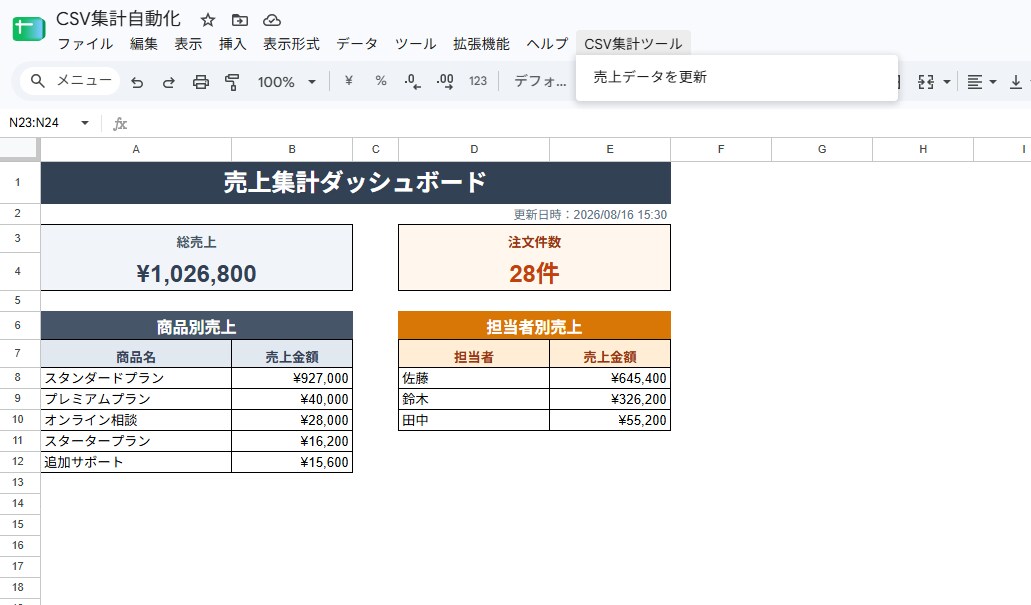Select the paint format tool
The width and height of the screenshot is (1031, 605).
click(x=232, y=82)
